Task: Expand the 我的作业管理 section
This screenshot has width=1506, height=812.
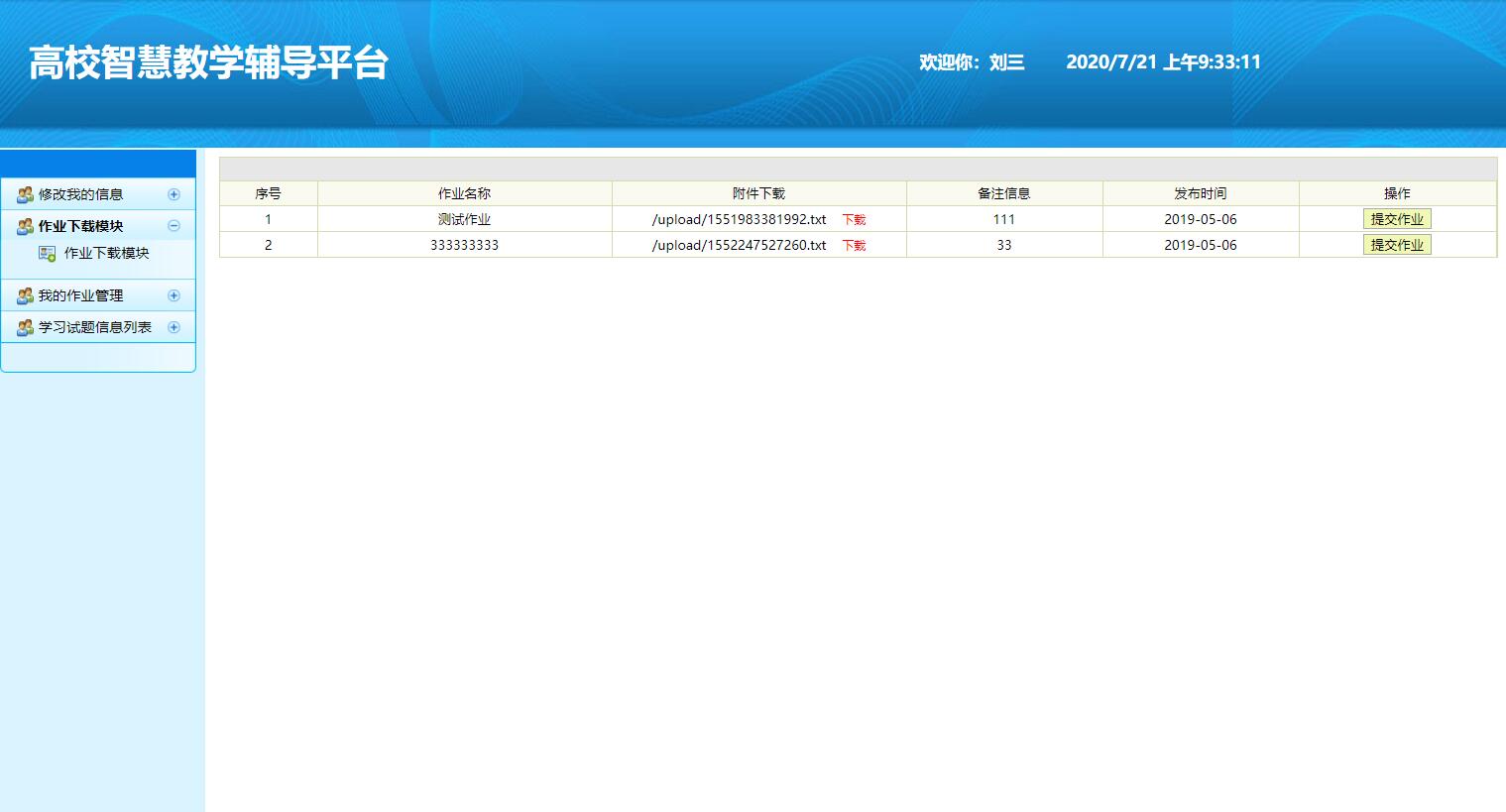Action: [x=174, y=295]
